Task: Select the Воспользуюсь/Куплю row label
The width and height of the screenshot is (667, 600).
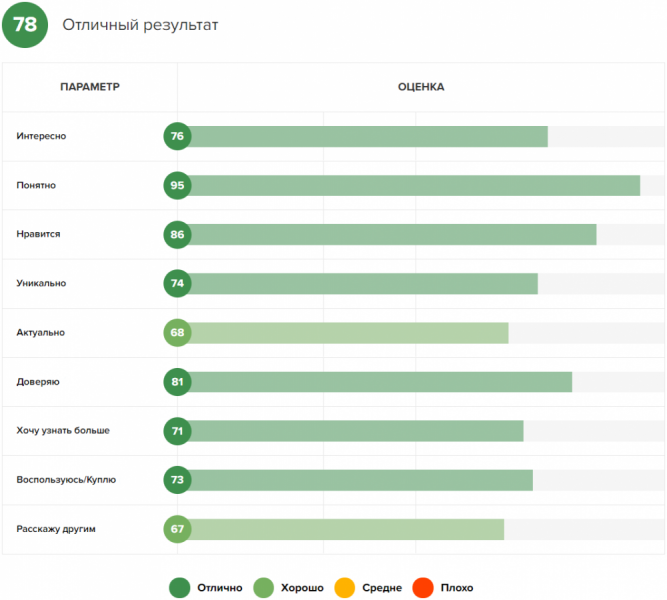Action: click(66, 479)
